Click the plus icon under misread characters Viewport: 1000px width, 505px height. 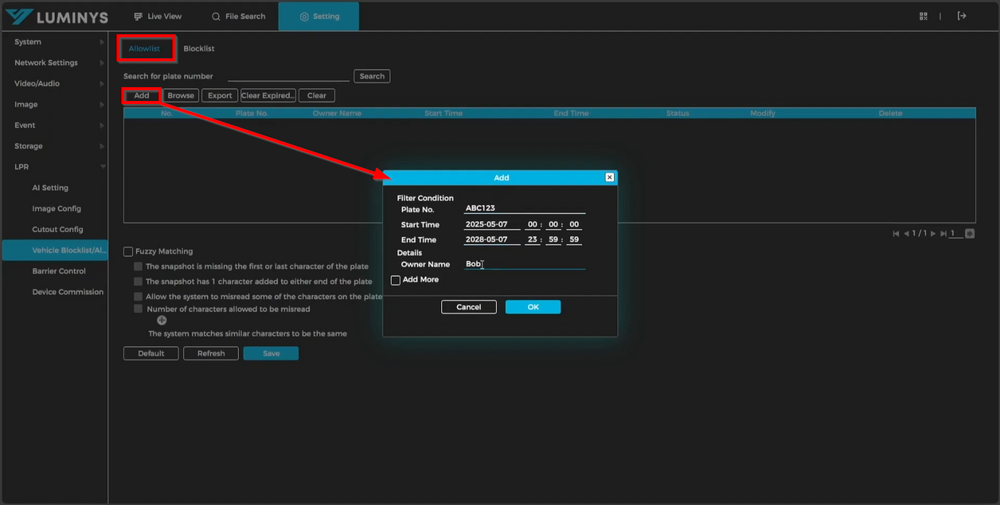(162, 320)
